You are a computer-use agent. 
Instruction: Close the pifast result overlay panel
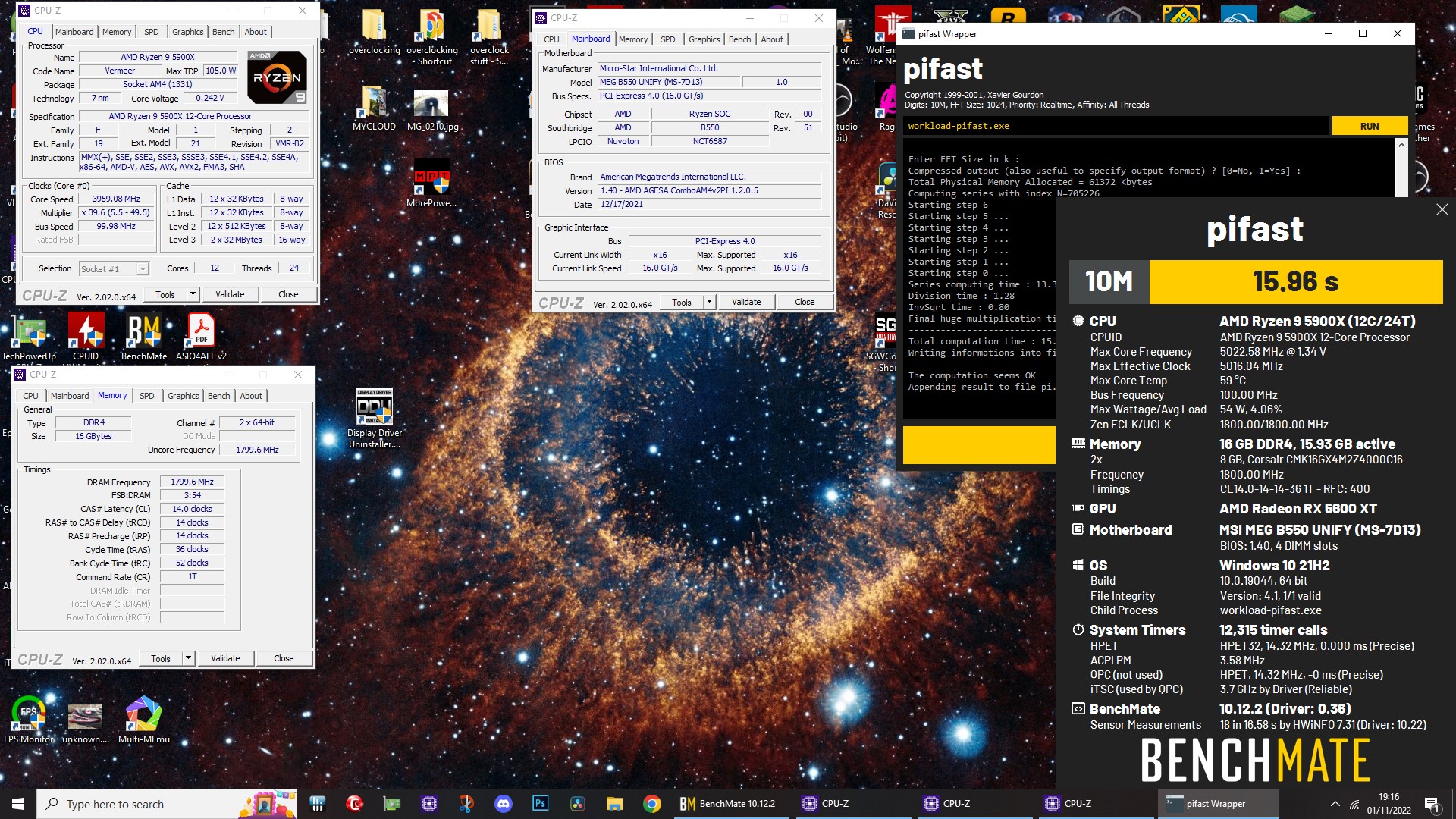point(1442,209)
